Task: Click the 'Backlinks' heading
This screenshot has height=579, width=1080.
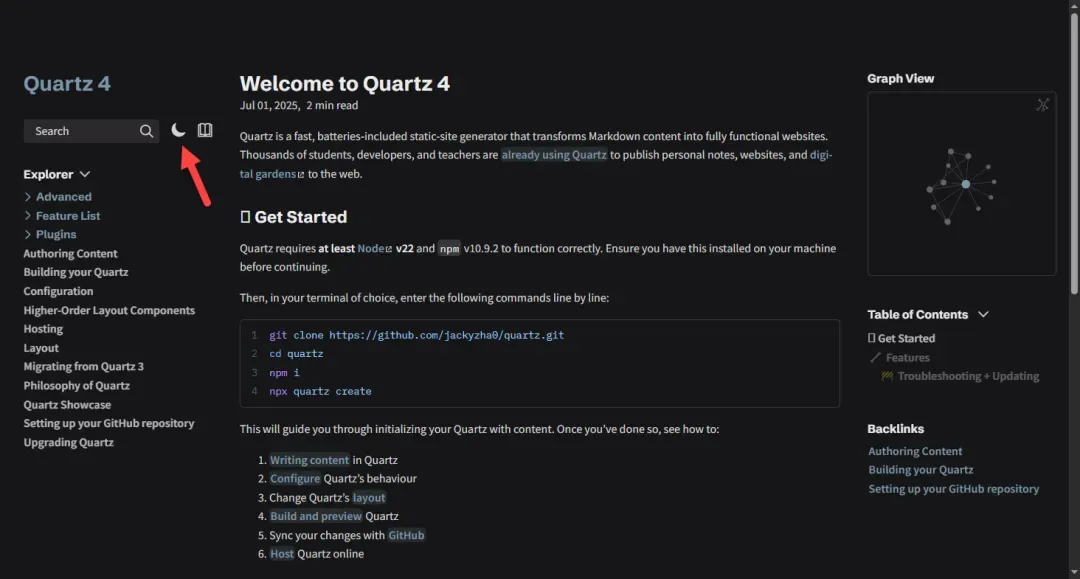Action: tap(895, 428)
